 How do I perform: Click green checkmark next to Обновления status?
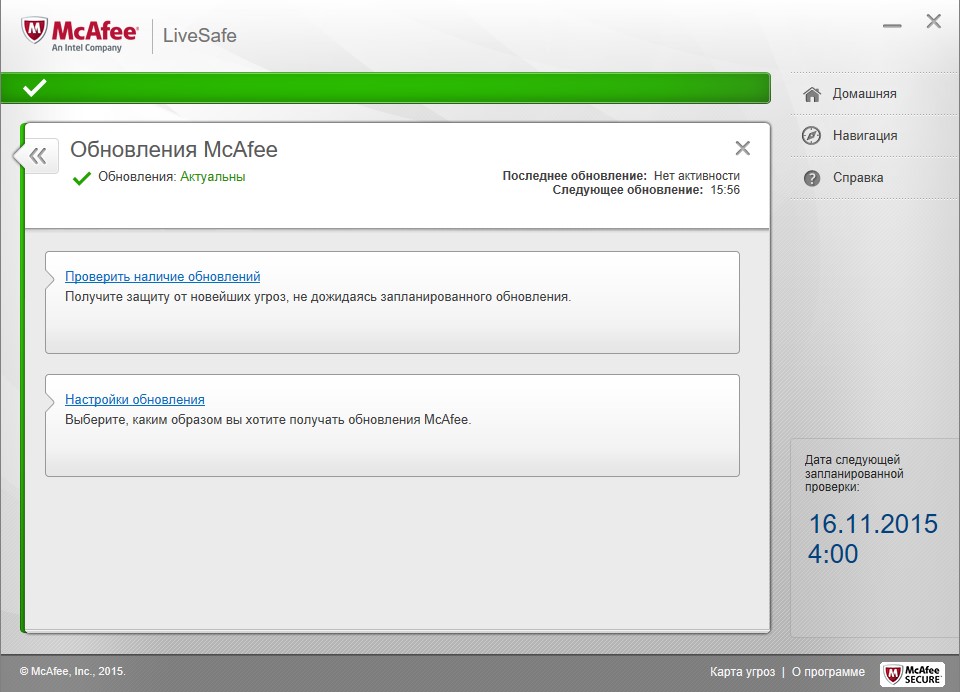[81, 178]
